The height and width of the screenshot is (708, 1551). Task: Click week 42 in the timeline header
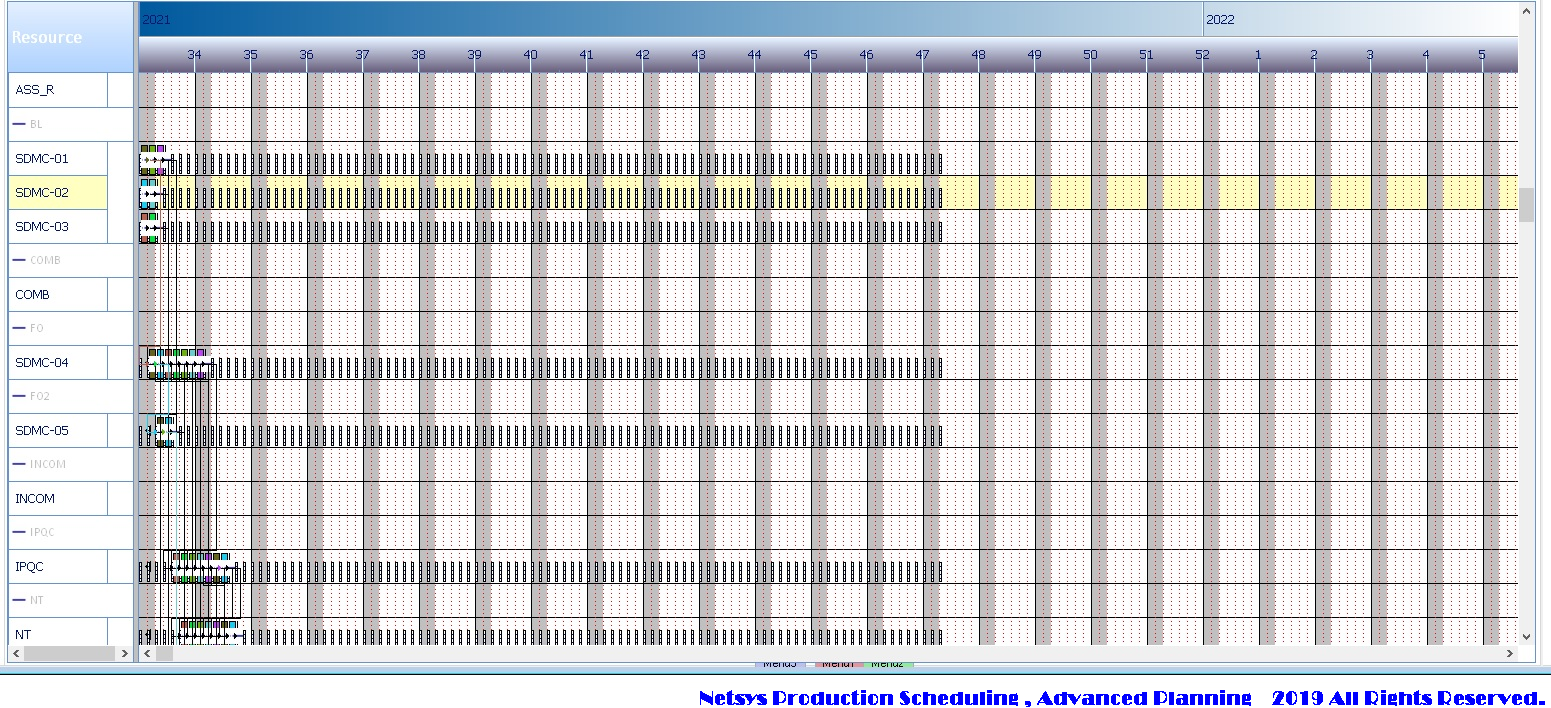[642, 55]
